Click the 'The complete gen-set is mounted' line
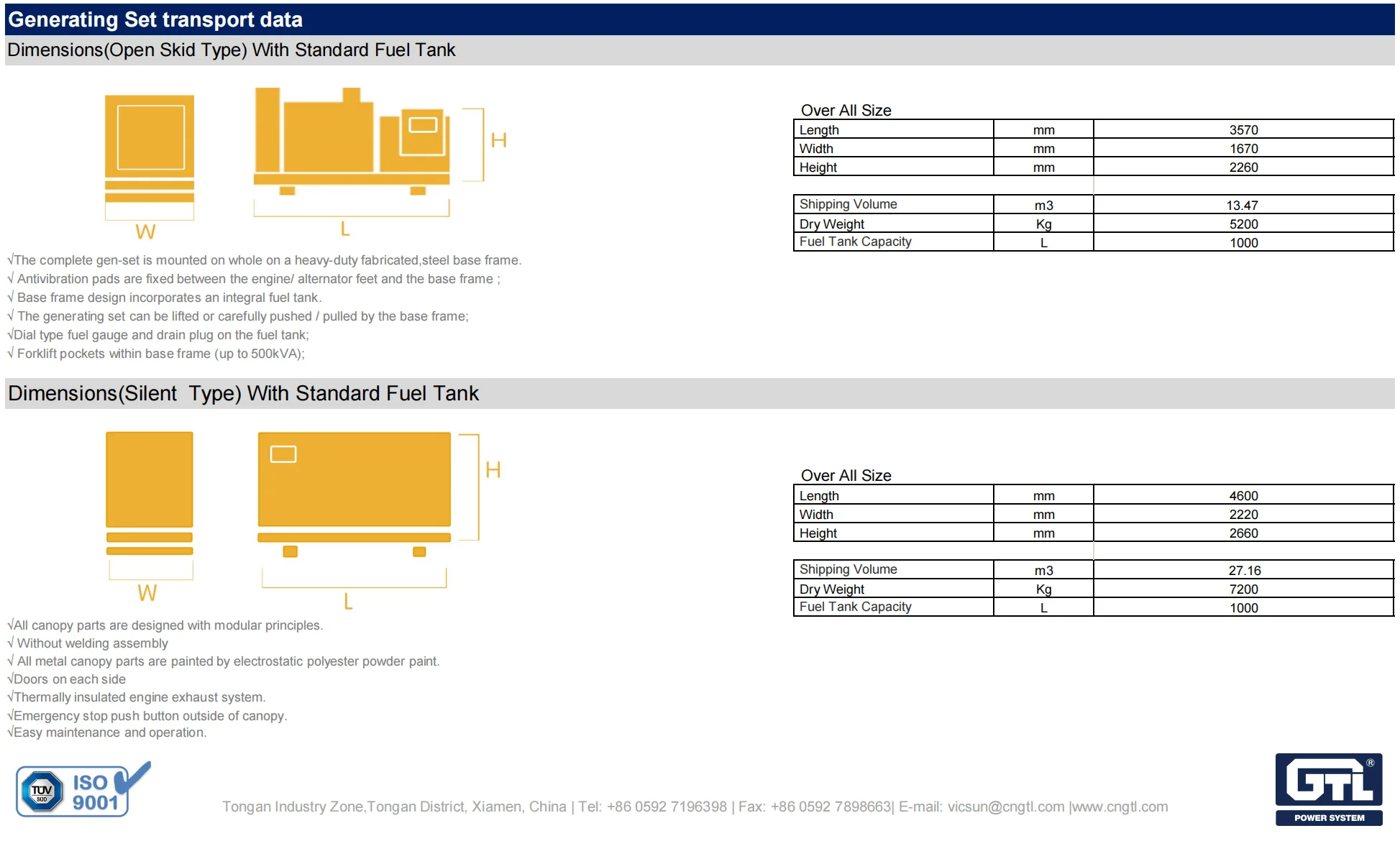 (265, 260)
